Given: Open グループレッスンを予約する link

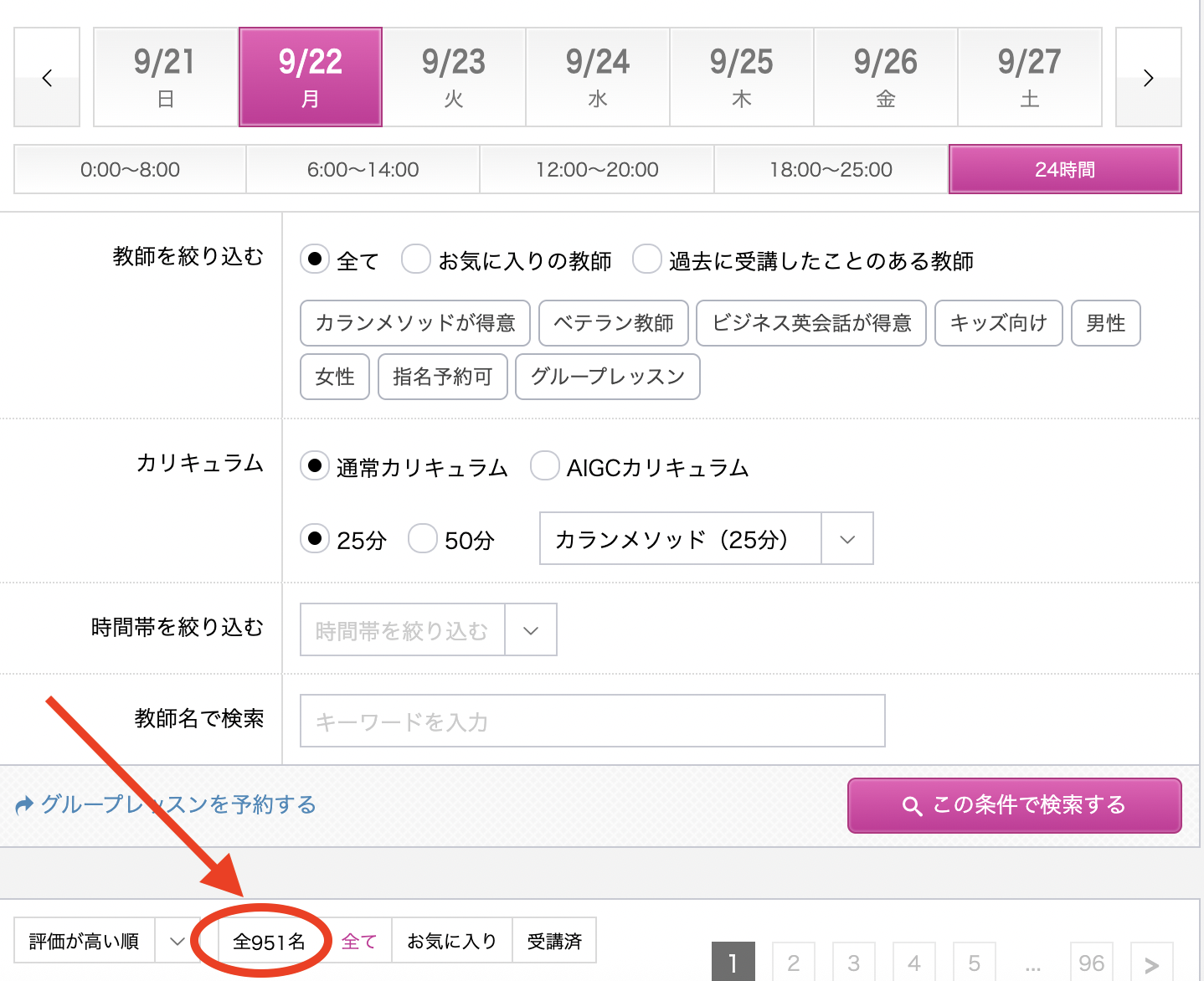Looking at the screenshot, I should click(167, 805).
